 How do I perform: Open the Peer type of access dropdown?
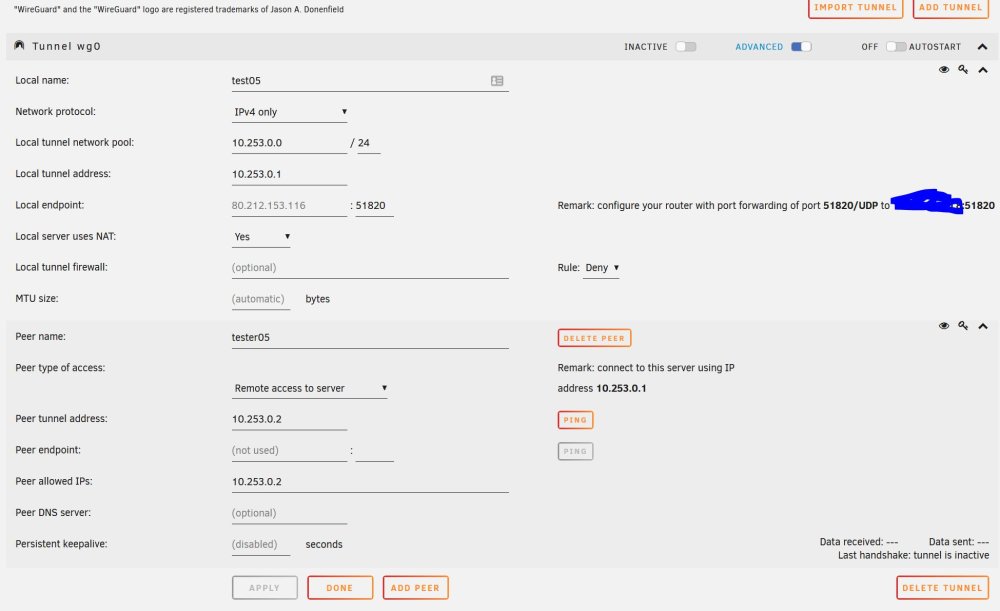coord(310,388)
